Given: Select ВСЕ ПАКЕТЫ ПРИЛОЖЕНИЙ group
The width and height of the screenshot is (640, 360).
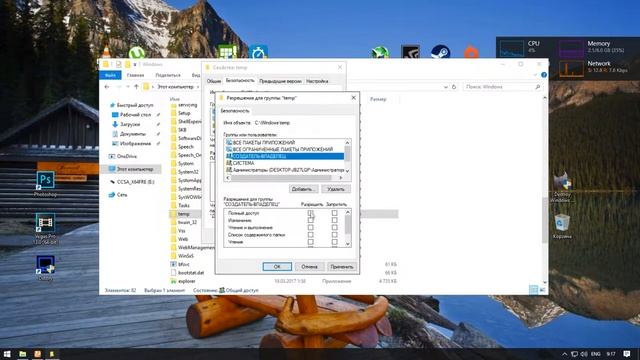Looking at the screenshot, I should coord(264,142).
